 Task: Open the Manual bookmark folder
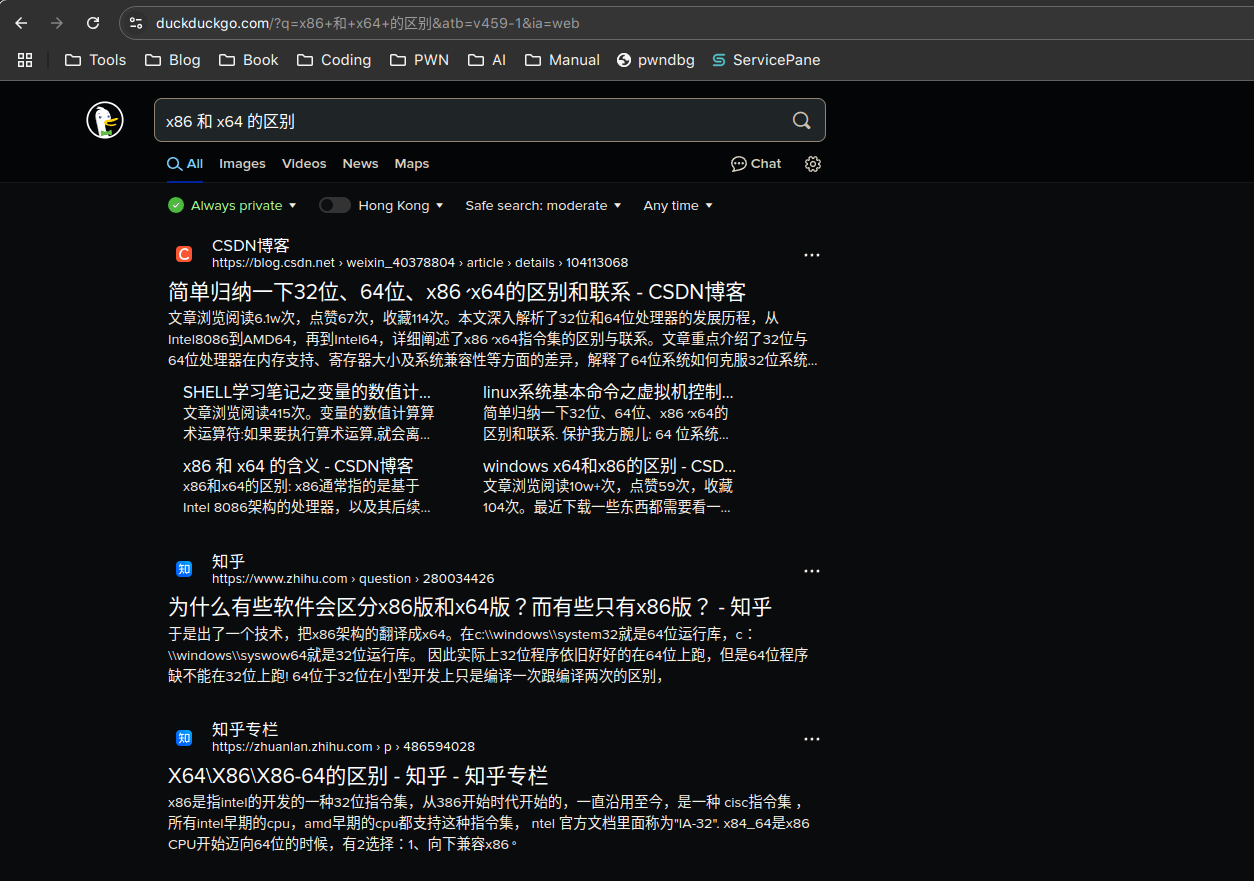(x=562, y=60)
